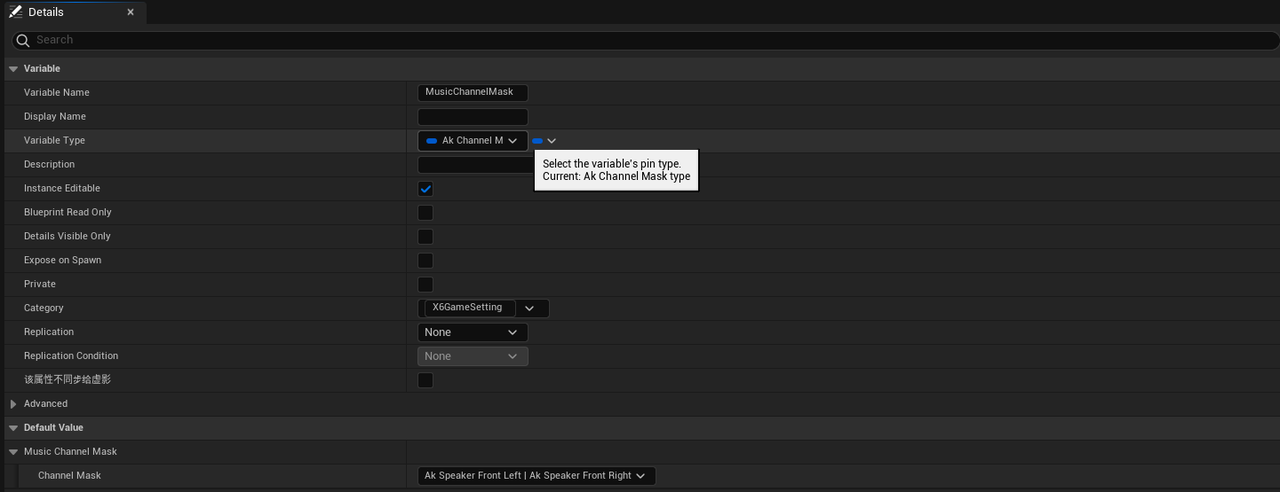Viewport: 1280px width, 492px height.
Task: Uncheck the Instance Editable checkbox
Action: point(425,189)
